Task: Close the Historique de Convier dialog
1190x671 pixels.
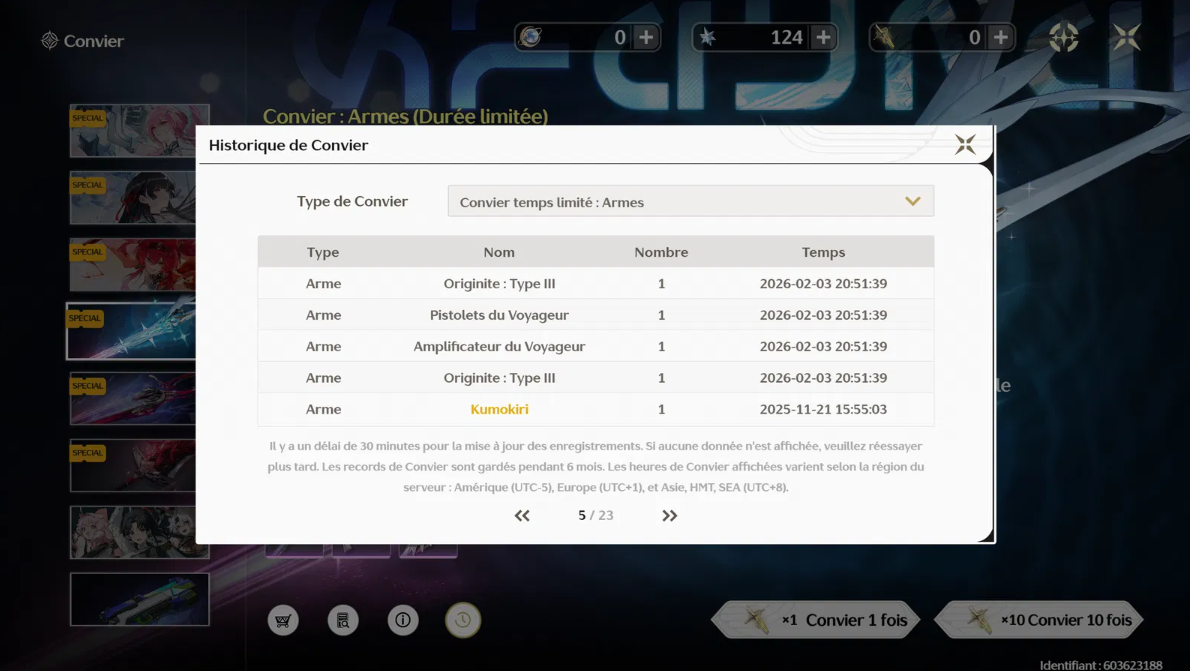Action: (x=965, y=144)
